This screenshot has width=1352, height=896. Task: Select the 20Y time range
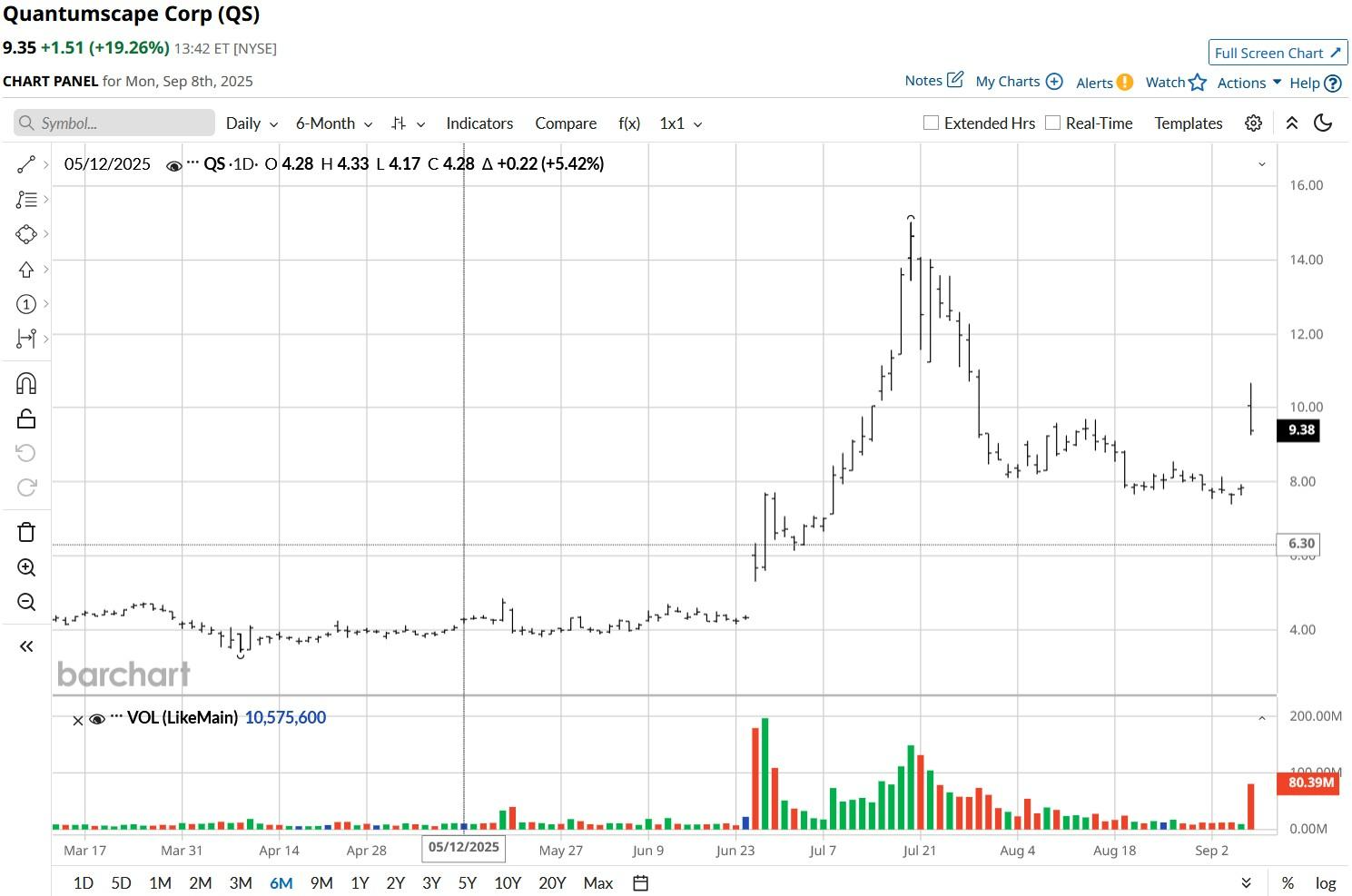[552, 883]
